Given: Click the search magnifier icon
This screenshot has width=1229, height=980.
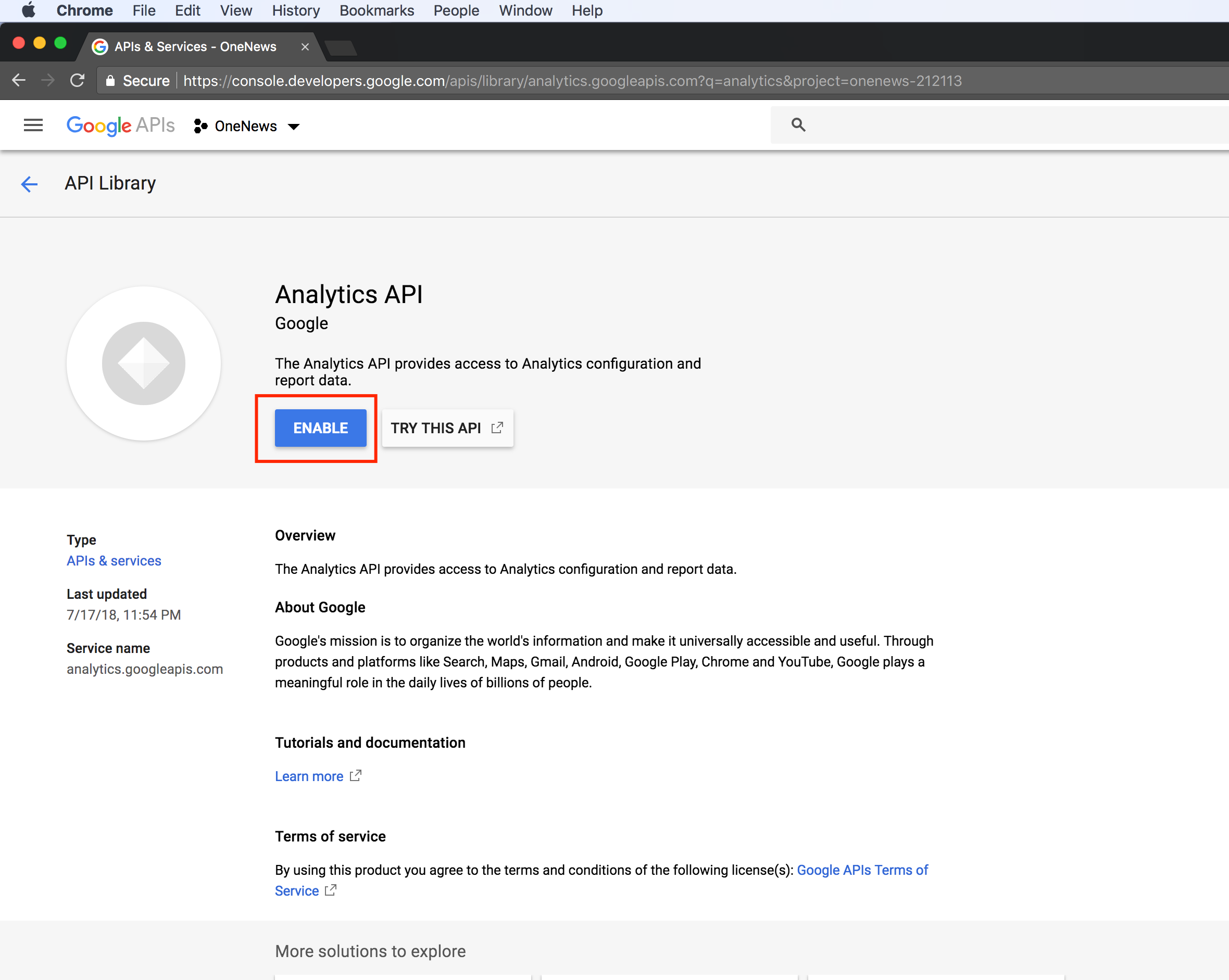Looking at the screenshot, I should 798,125.
